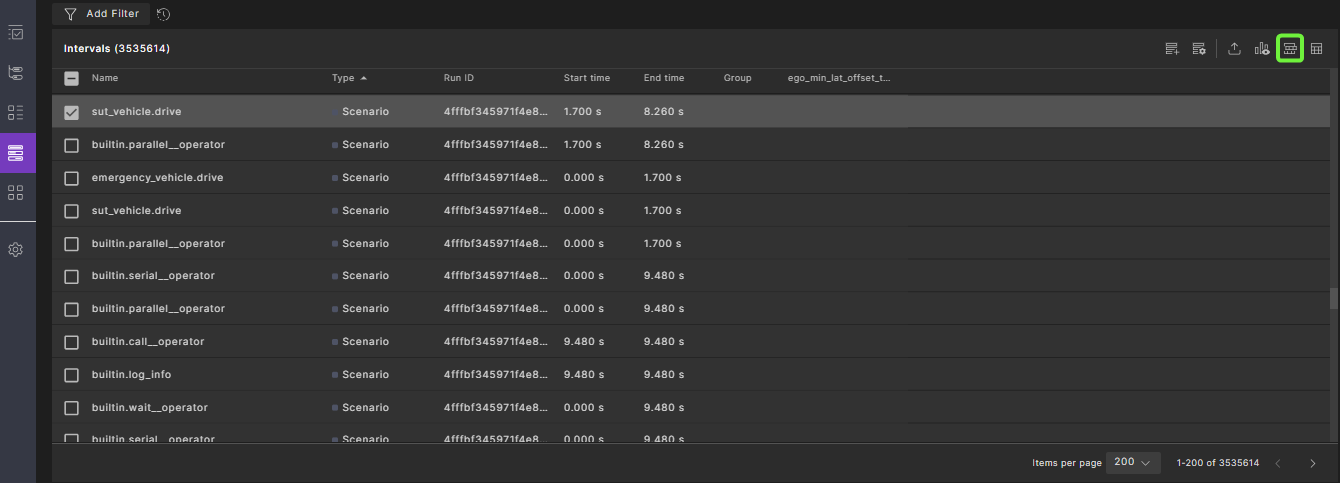Uncheck the selected sut_vehicle.drive row checkbox

[x=71, y=112]
